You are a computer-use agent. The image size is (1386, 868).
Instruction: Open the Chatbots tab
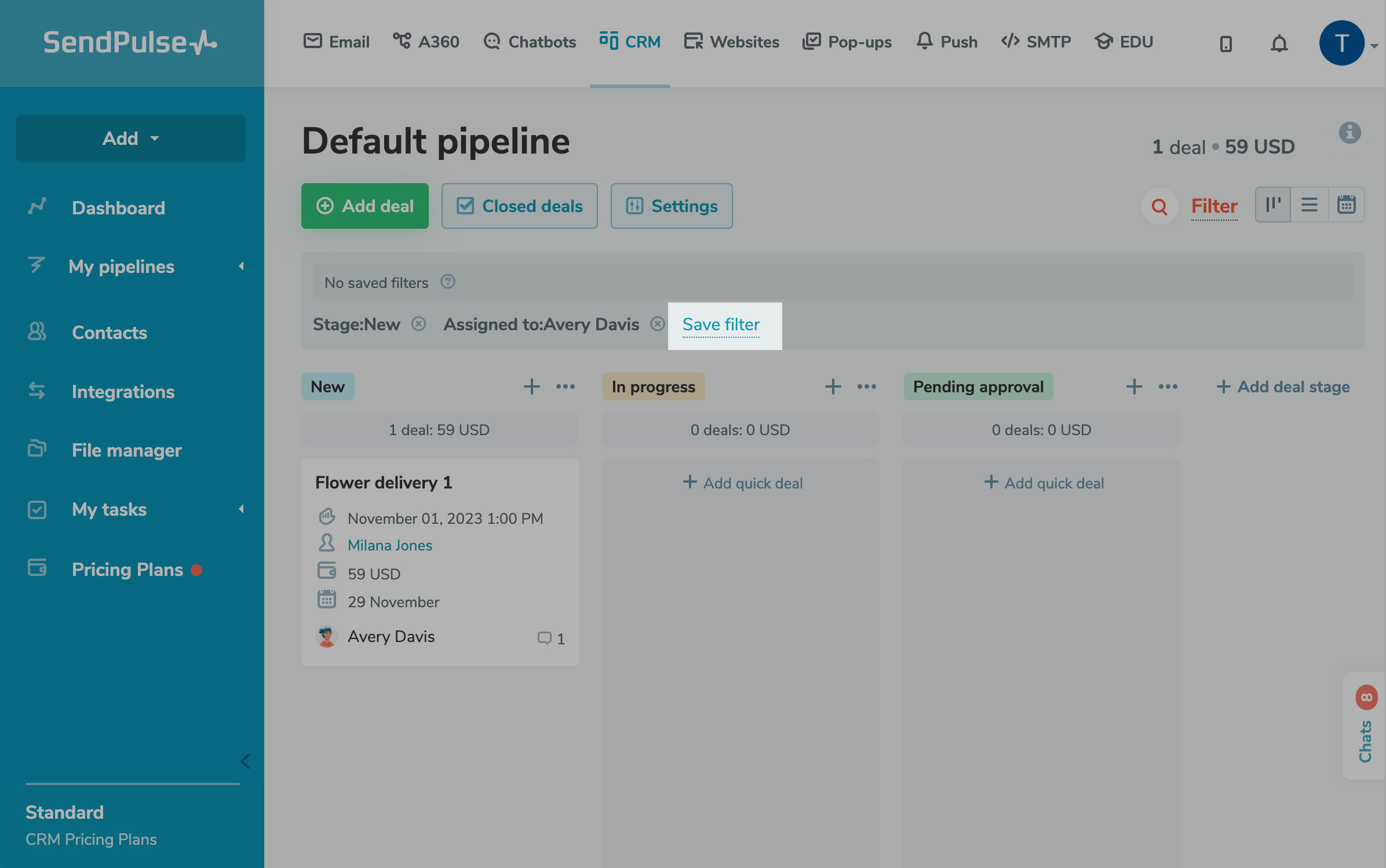530,42
